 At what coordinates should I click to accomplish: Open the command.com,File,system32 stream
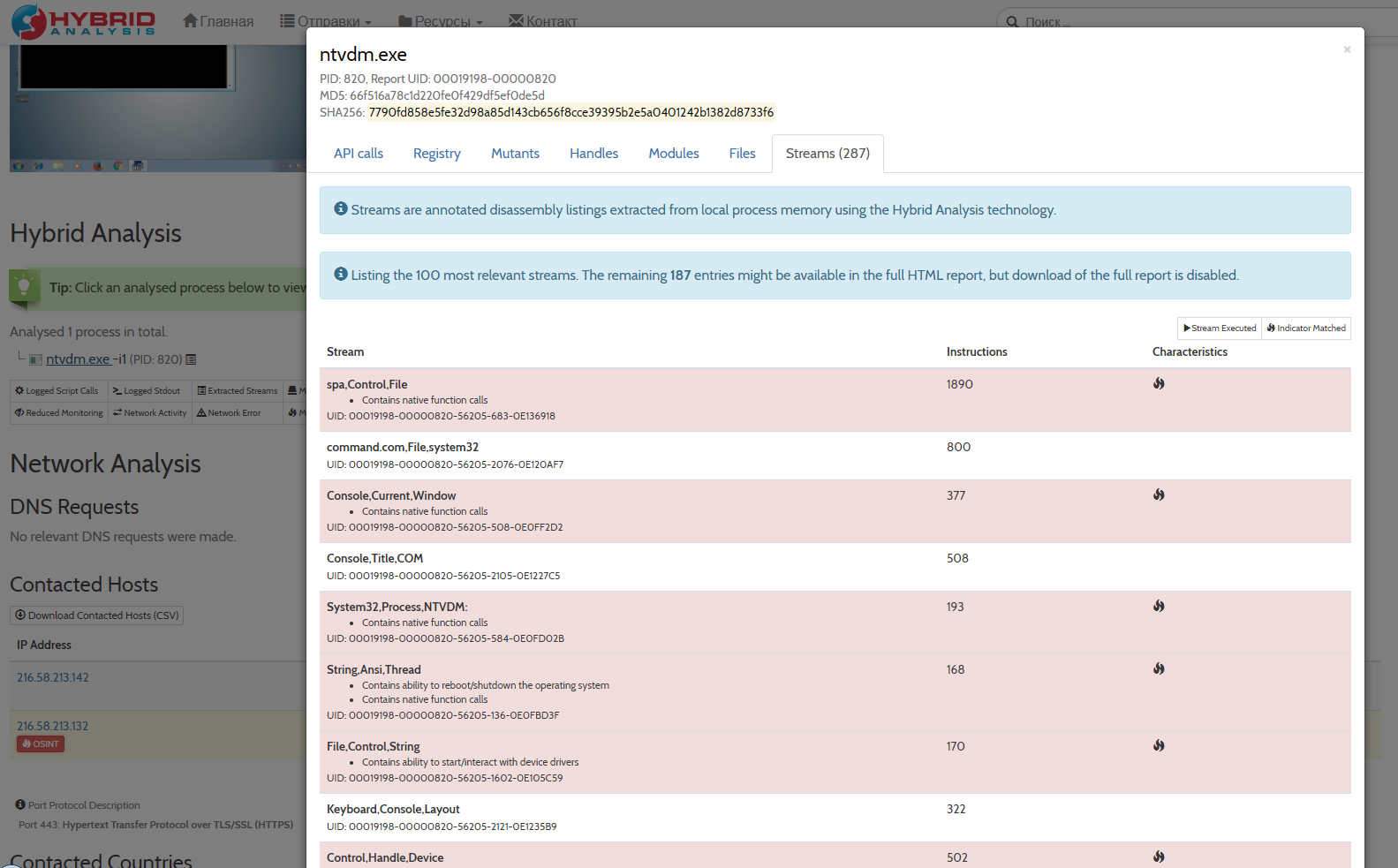click(403, 447)
